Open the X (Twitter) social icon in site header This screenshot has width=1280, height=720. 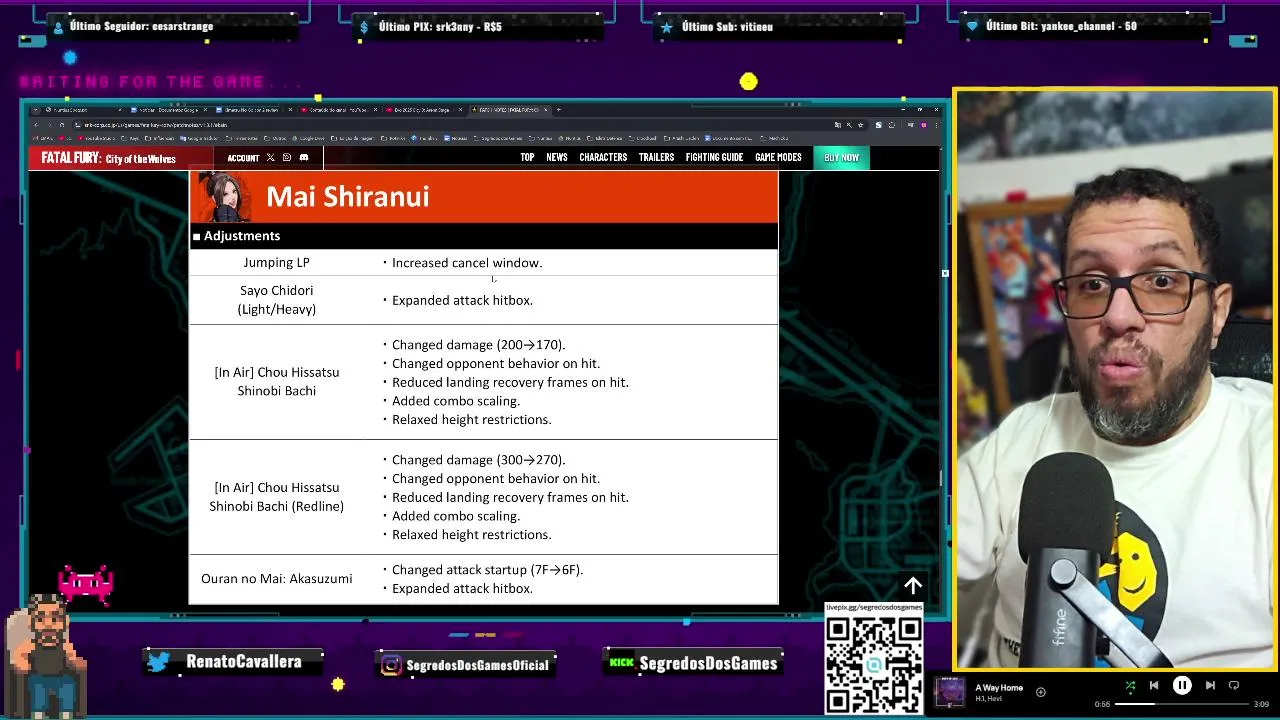(270, 157)
